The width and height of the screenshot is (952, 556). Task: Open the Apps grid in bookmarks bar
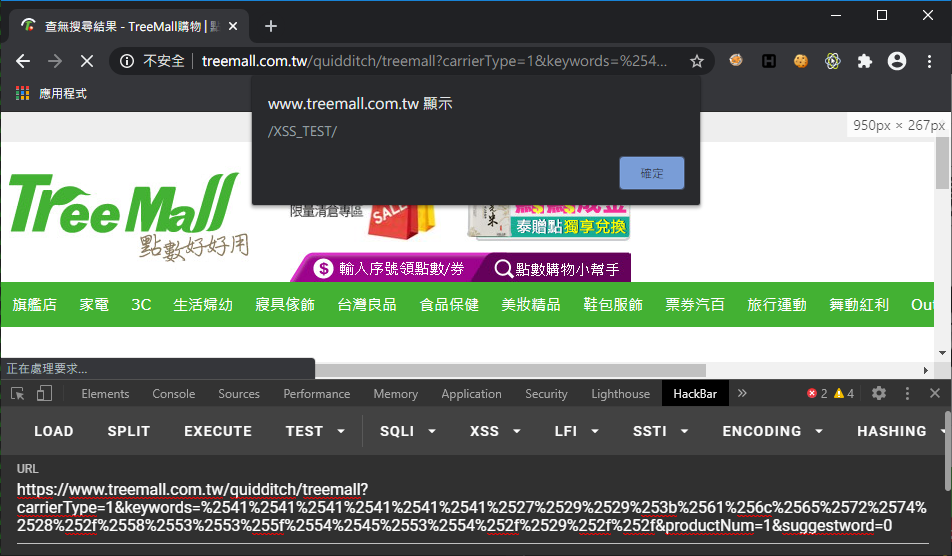pyautogui.click(x=22, y=93)
